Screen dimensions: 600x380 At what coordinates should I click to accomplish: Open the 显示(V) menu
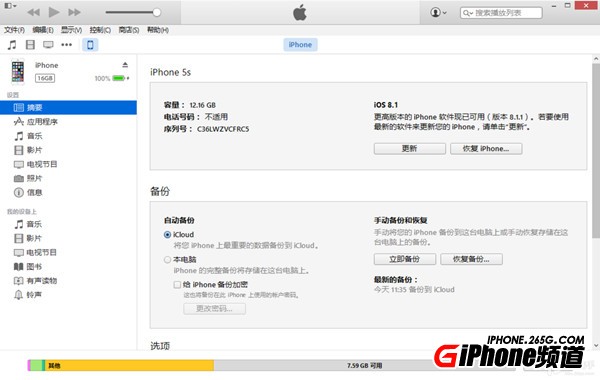tap(72, 30)
